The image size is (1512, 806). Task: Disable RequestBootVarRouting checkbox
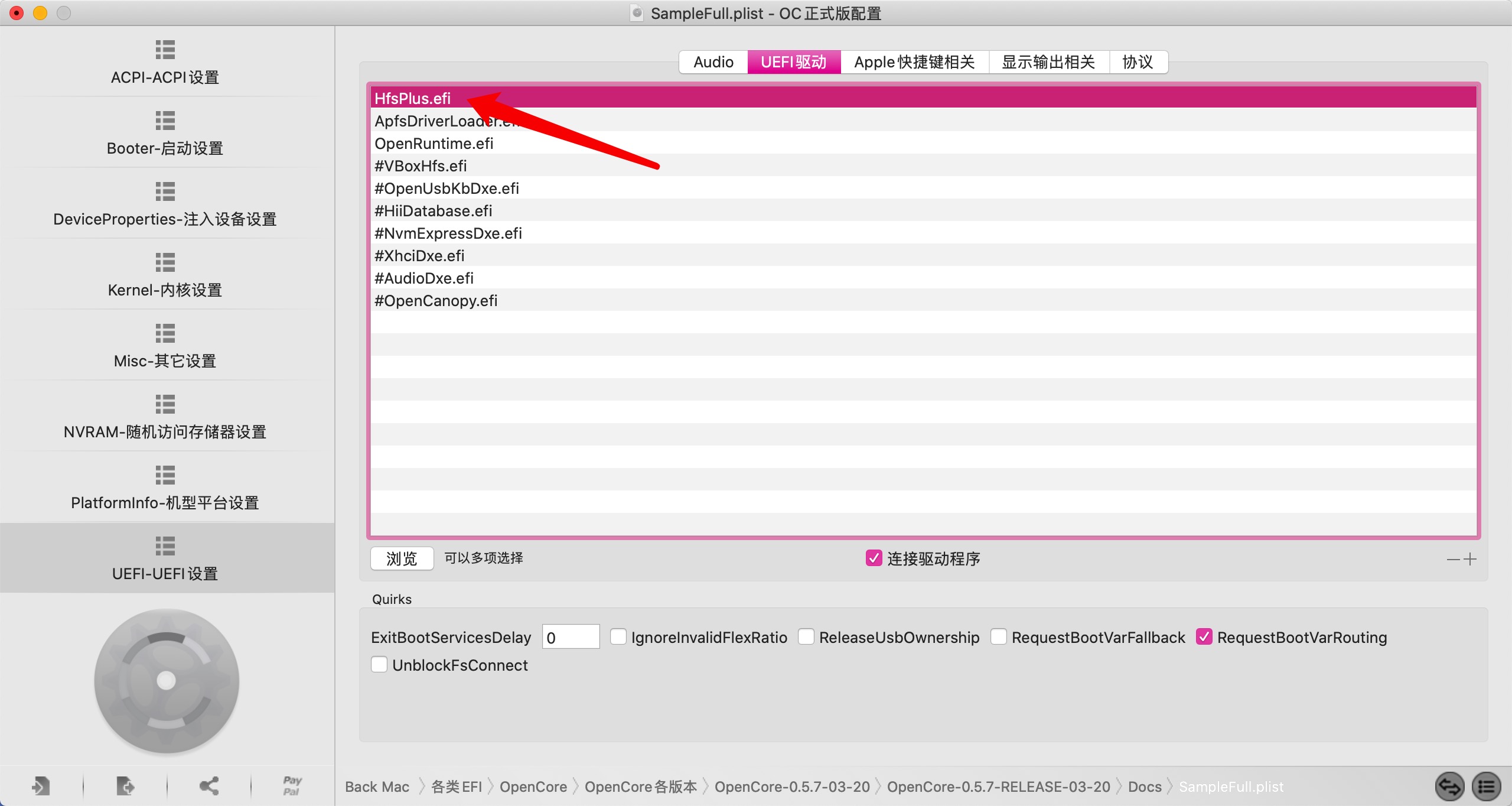[1204, 637]
